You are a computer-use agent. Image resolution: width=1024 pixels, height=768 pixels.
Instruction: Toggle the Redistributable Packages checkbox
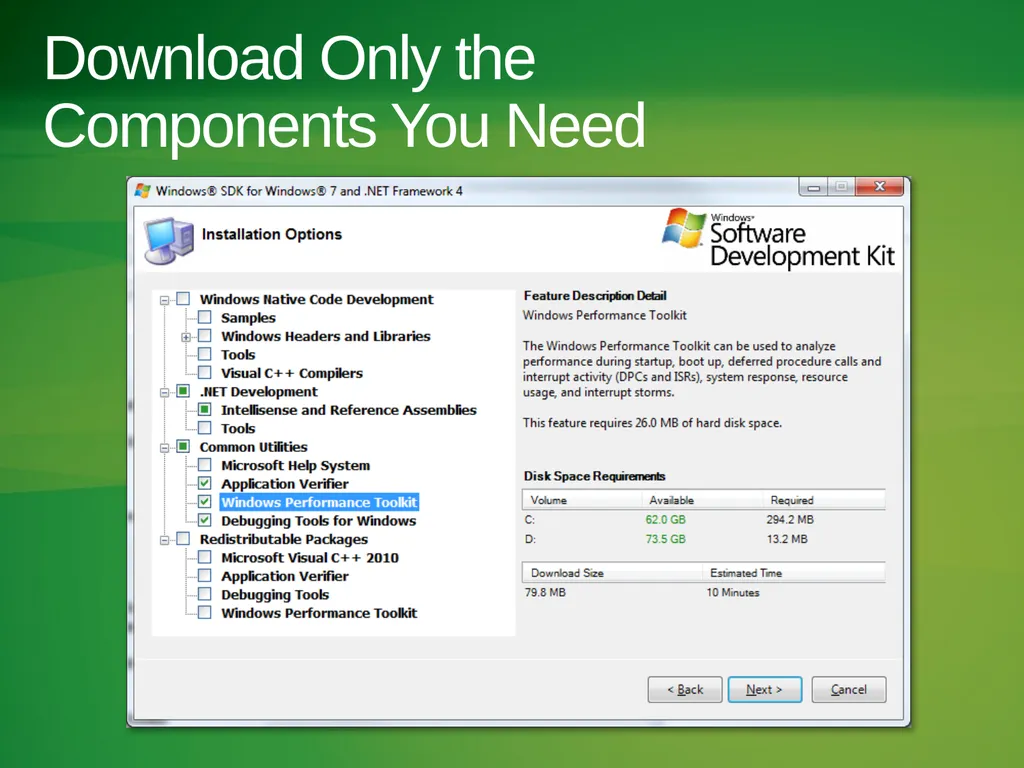pyautogui.click(x=184, y=539)
